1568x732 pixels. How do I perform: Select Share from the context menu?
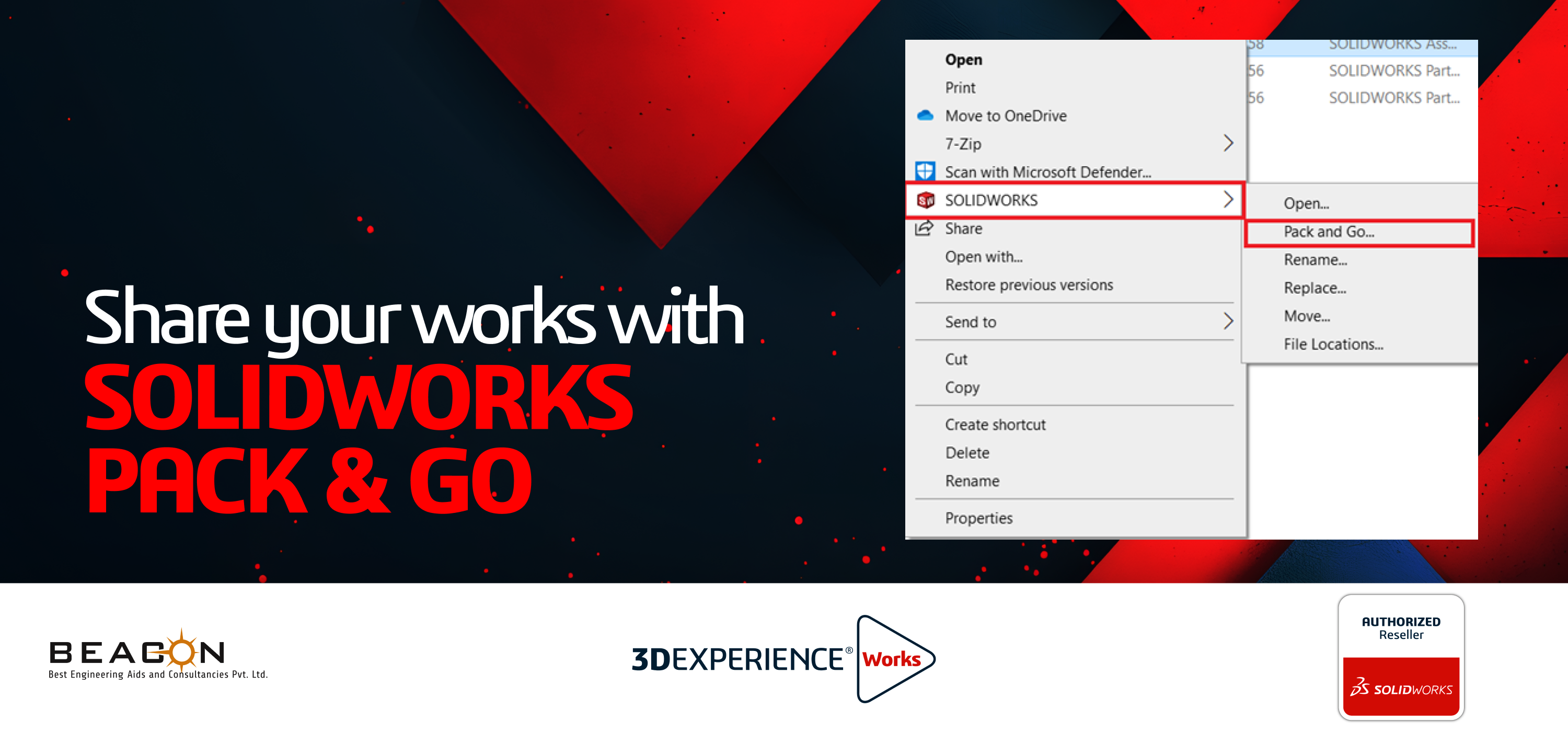point(1075,228)
